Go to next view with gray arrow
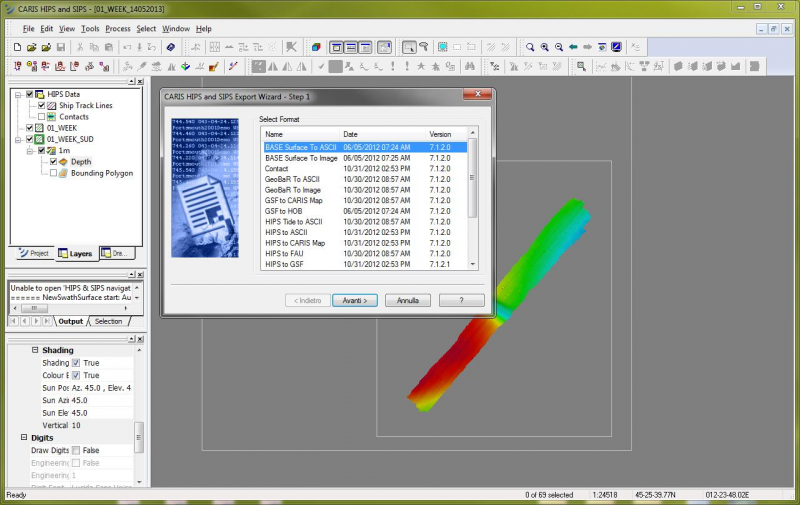The height and width of the screenshot is (505, 800). (x=587, y=47)
